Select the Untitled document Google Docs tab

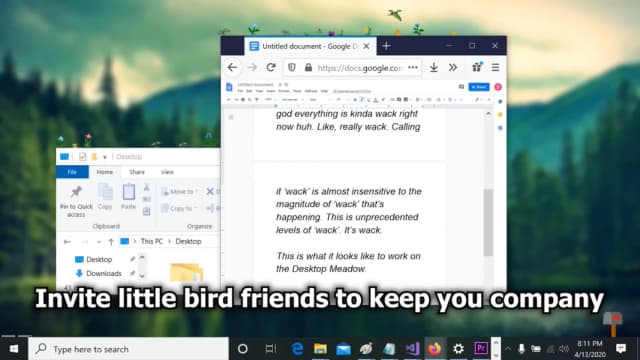(310, 46)
